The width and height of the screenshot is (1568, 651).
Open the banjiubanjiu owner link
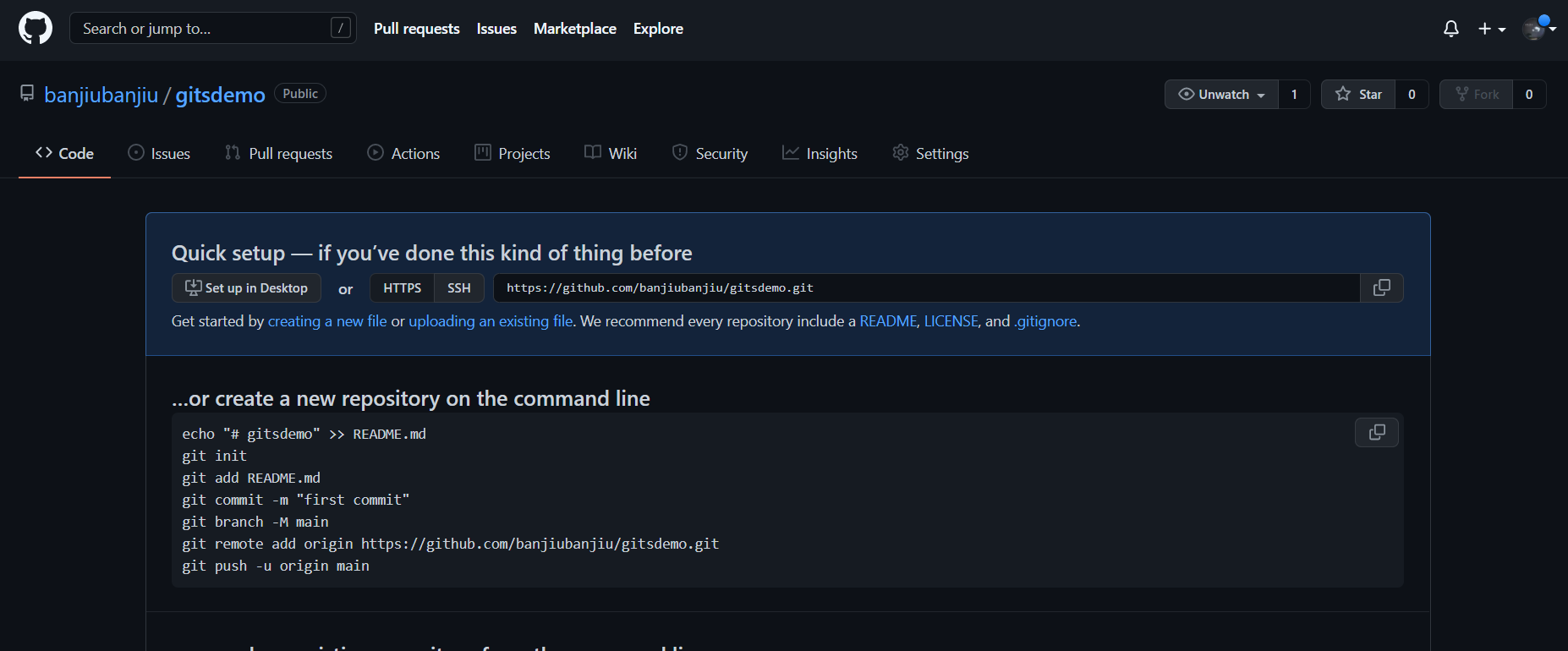(101, 95)
